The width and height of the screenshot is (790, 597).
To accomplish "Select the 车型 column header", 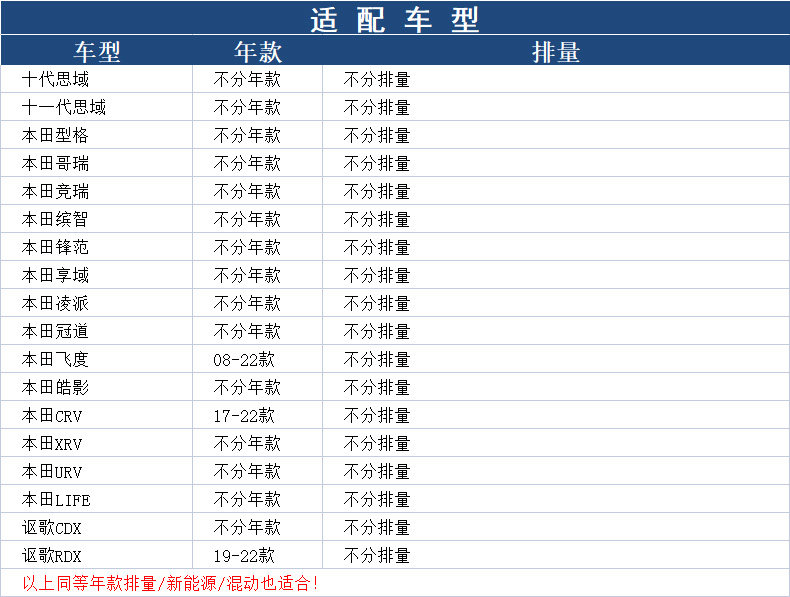I will pos(97,51).
